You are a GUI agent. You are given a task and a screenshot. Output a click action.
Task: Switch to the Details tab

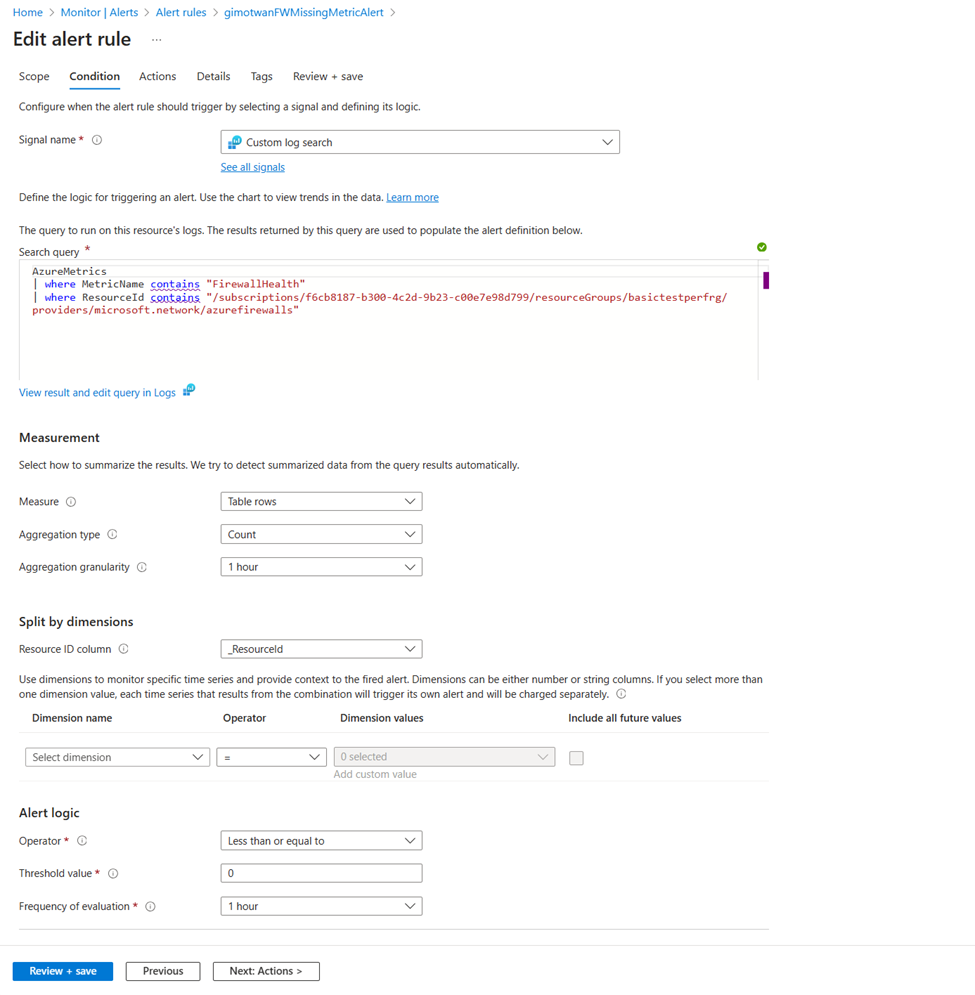point(213,76)
